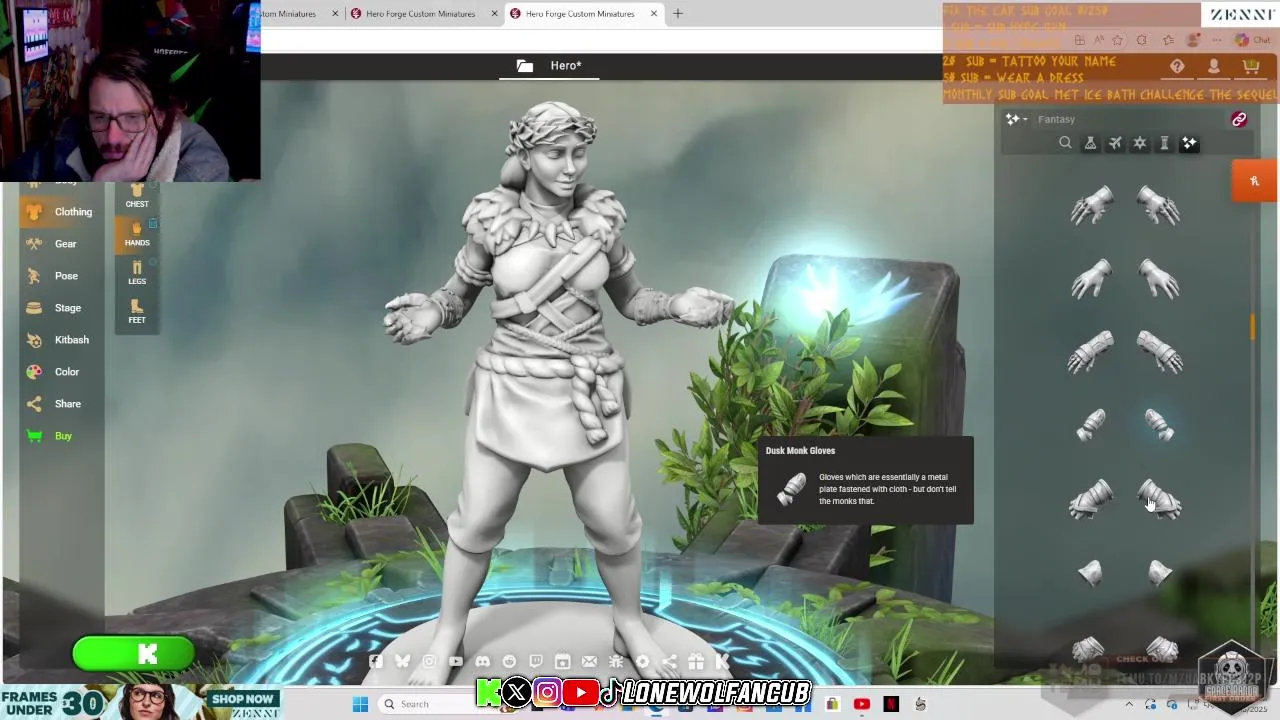
Task: Select the pillar genre filter
Action: (1164, 143)
